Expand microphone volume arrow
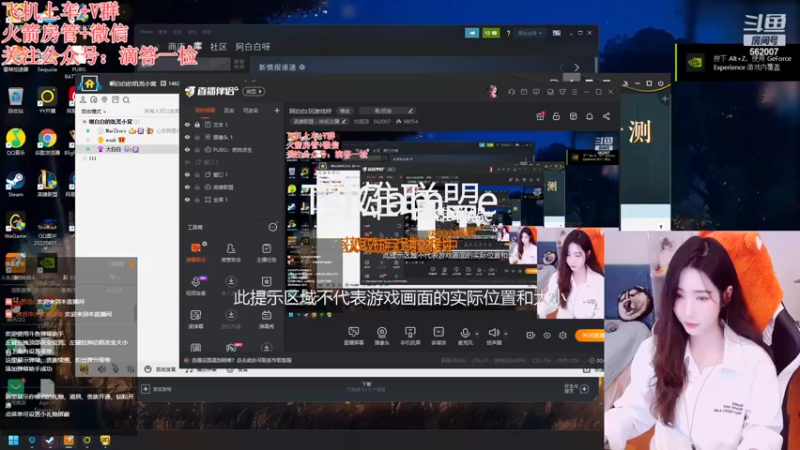The image size is (800, 450). point(477,334)
